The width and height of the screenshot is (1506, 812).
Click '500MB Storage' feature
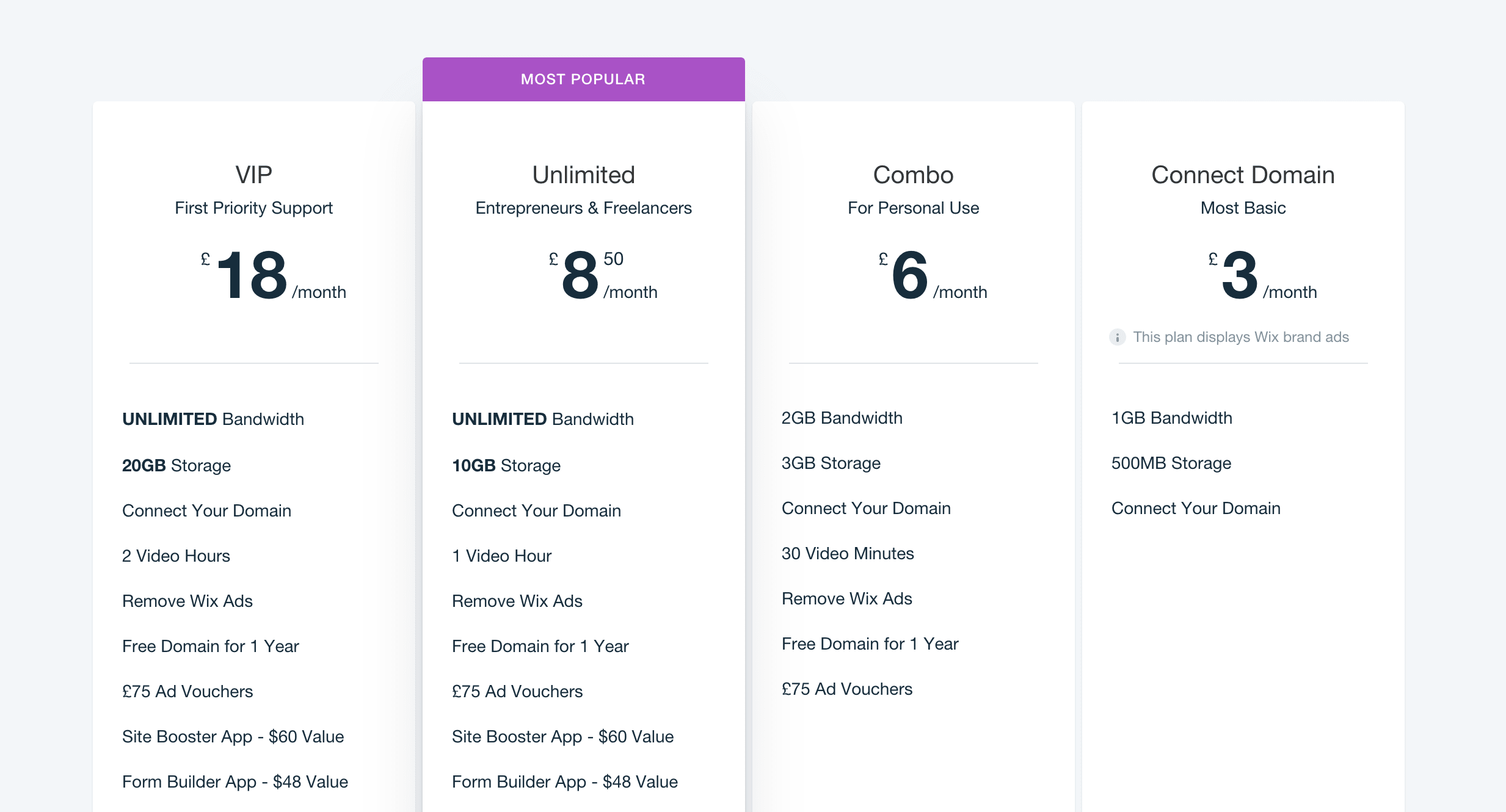click(x=1171, y=463)
